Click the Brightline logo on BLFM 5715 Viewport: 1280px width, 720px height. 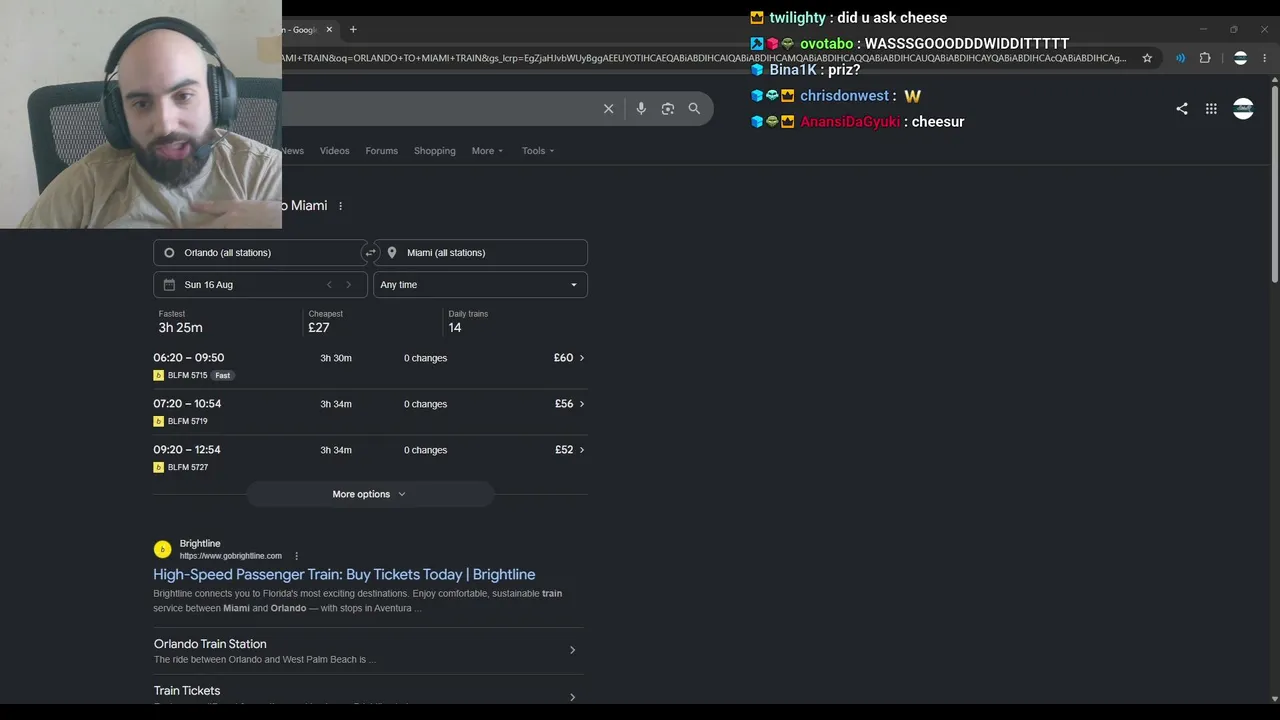[x=158, y=376]
